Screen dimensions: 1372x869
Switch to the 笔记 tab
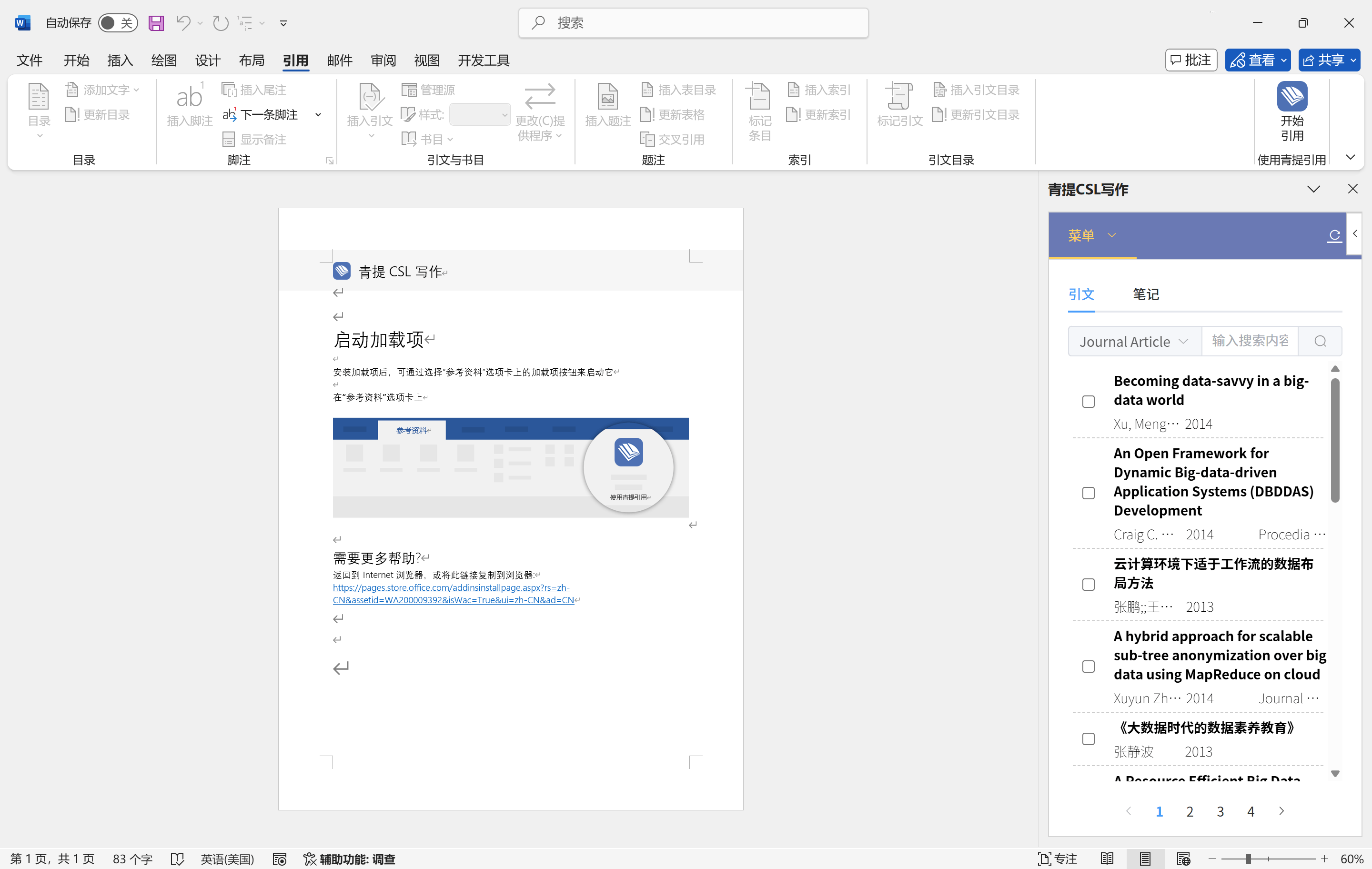[x=1145, y=294]
